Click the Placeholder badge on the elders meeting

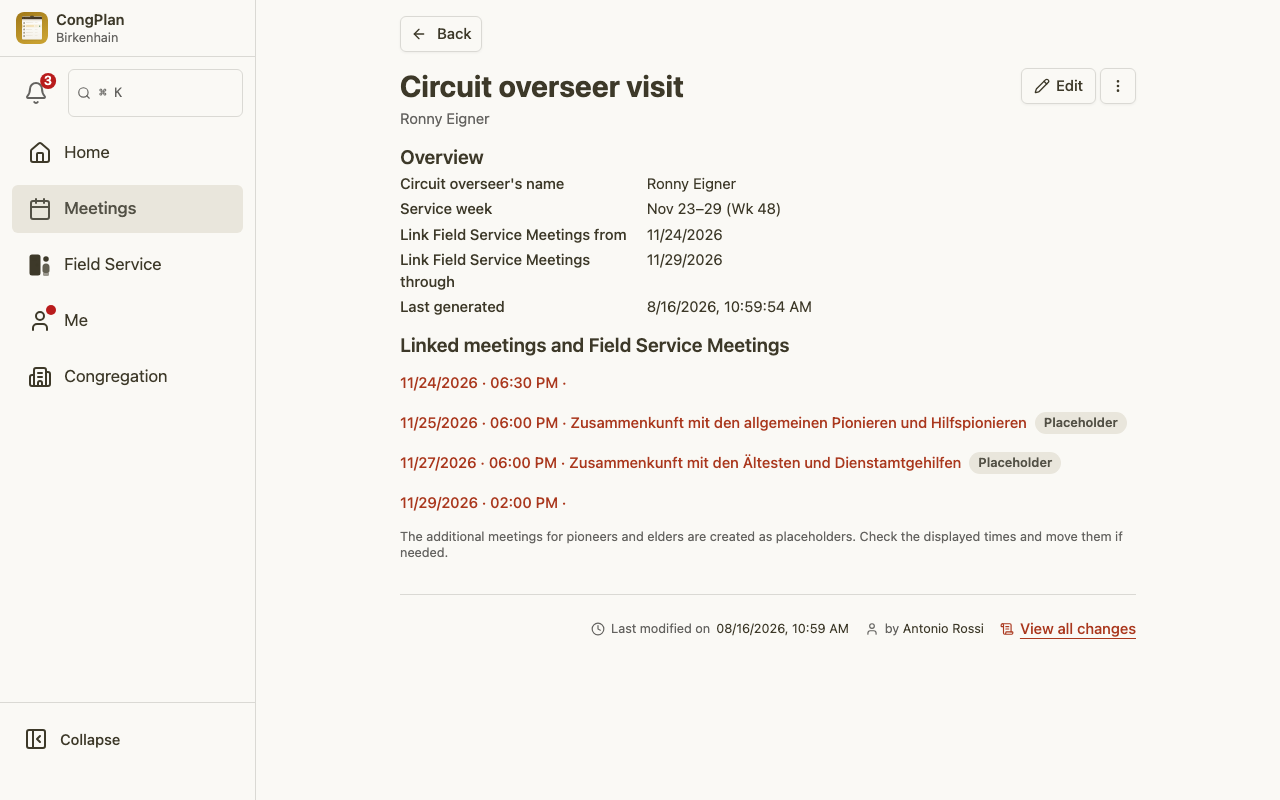pos(1015,463)
